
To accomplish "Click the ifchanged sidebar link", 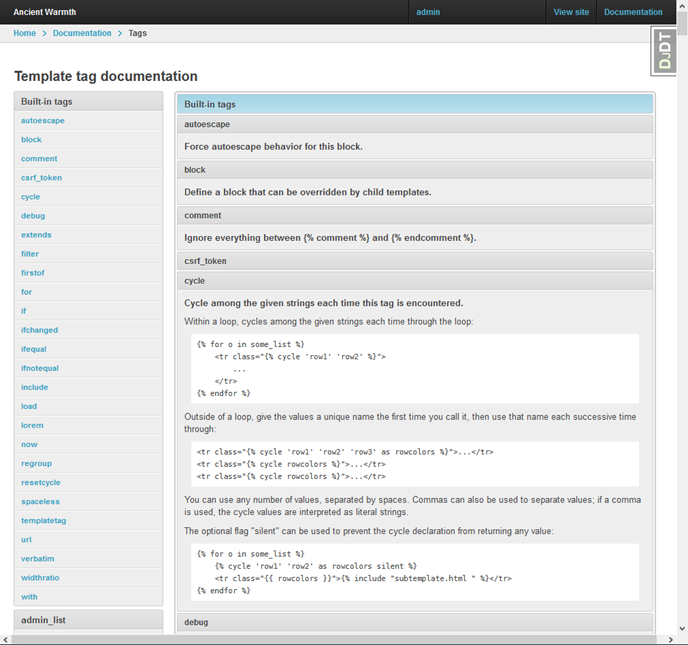I will point(39,330).
